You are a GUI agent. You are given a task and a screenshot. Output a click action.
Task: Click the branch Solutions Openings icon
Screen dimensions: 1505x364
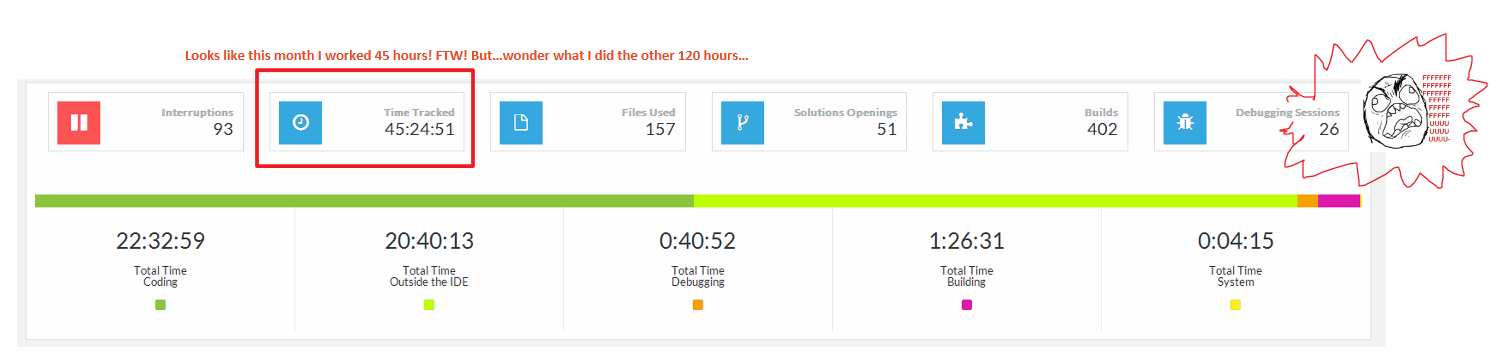point(742,122)
